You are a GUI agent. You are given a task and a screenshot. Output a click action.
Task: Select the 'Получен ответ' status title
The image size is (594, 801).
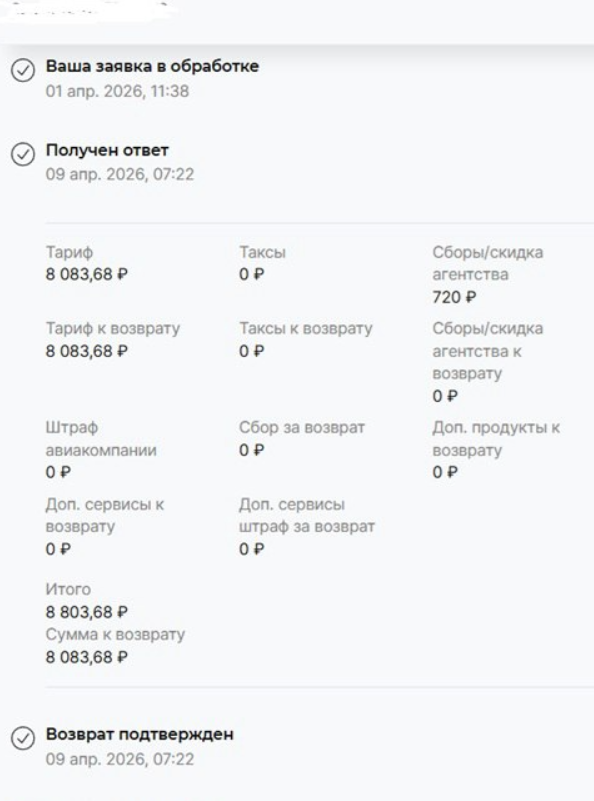[x=107, y=150]
